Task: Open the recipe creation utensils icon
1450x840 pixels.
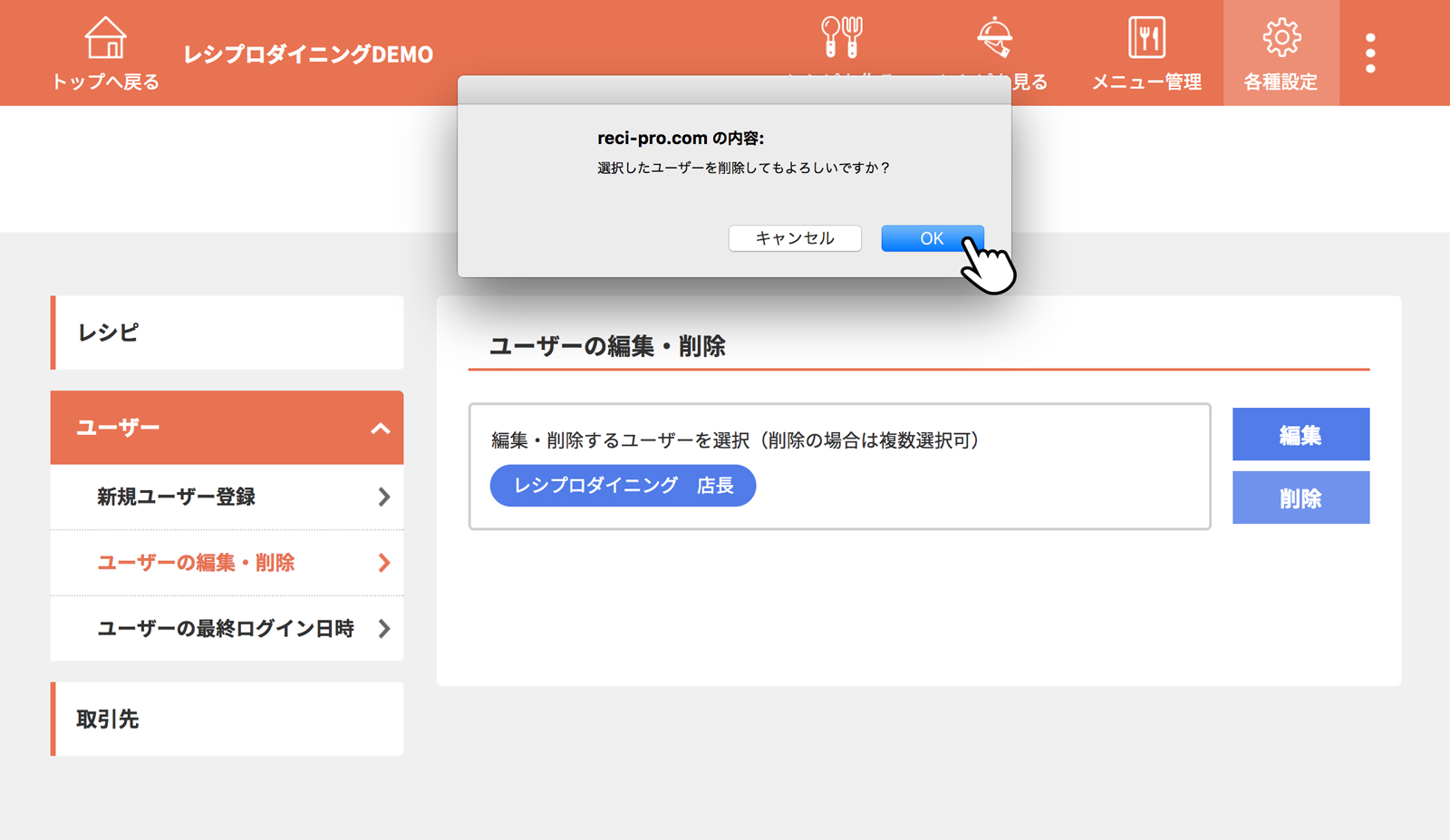Action: [x=841, y=37]
